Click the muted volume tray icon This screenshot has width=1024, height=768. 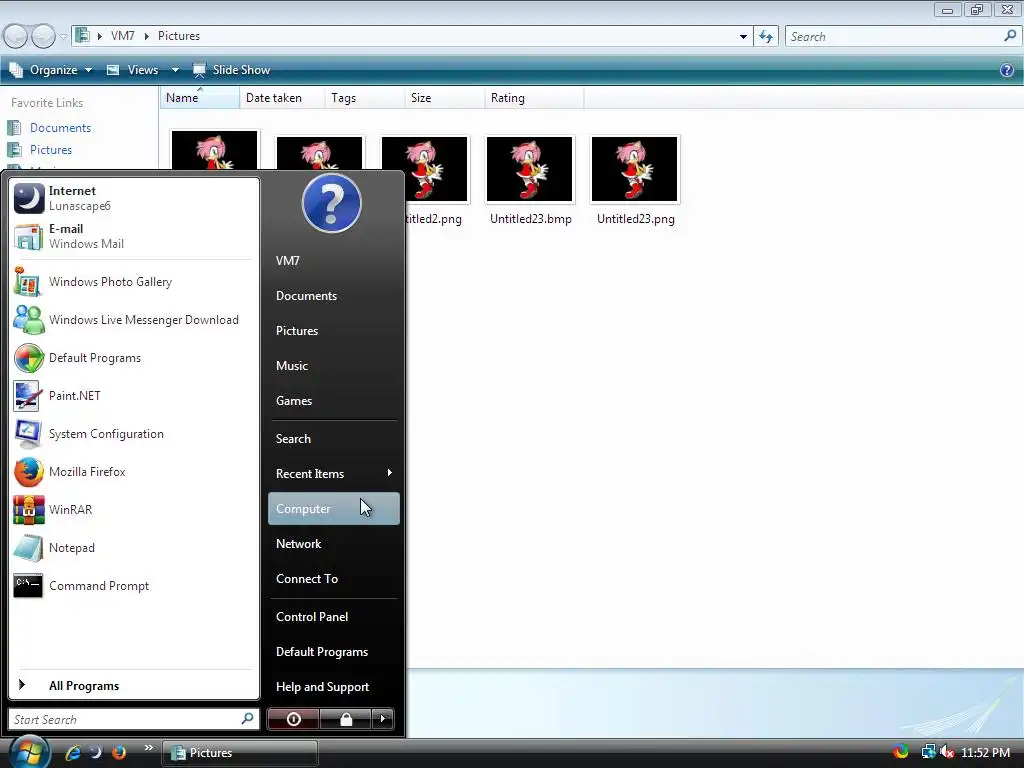(947, 752)
